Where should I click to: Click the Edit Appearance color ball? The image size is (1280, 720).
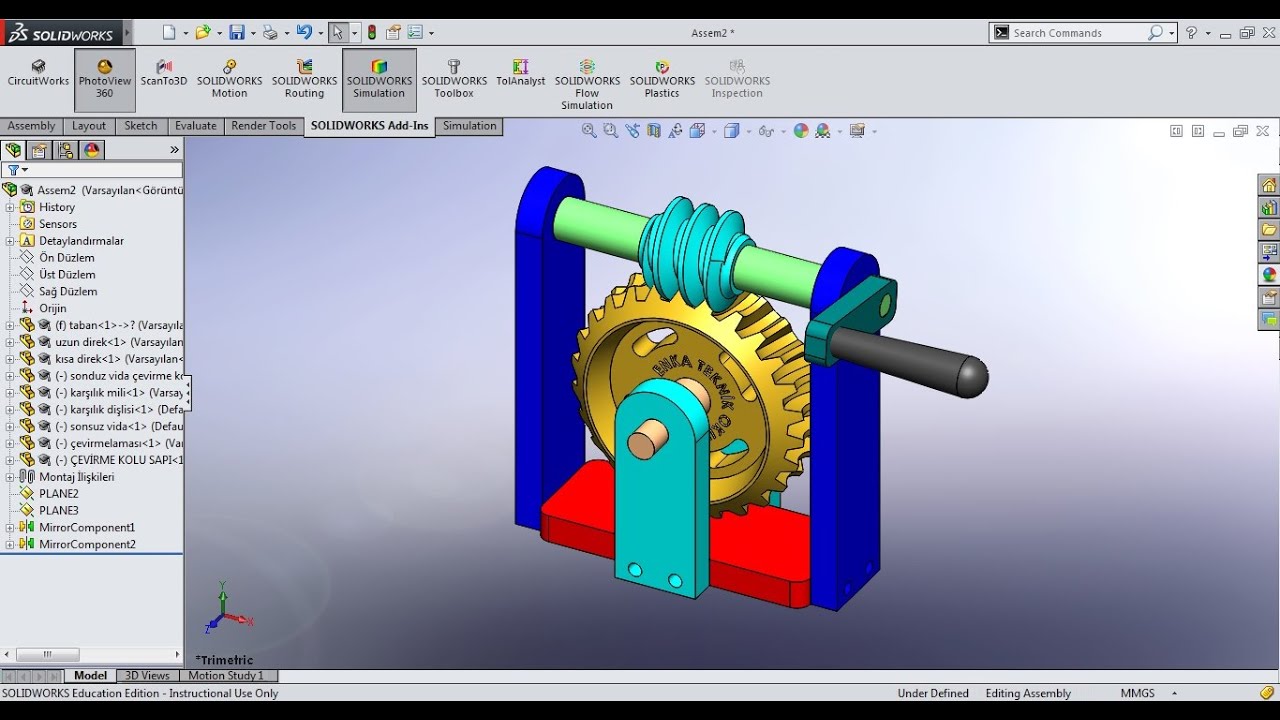[x=801, y=131]
